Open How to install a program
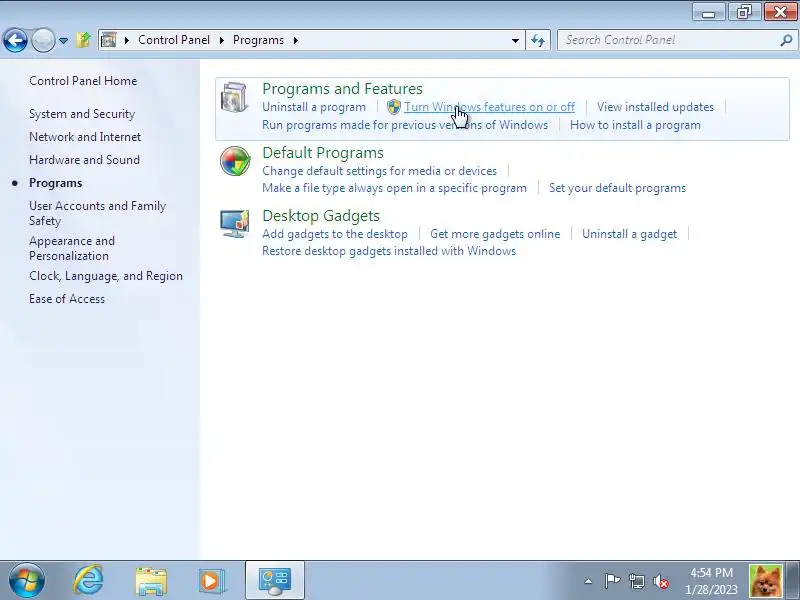This screenshot has height=600, width=800. [635, 125]
